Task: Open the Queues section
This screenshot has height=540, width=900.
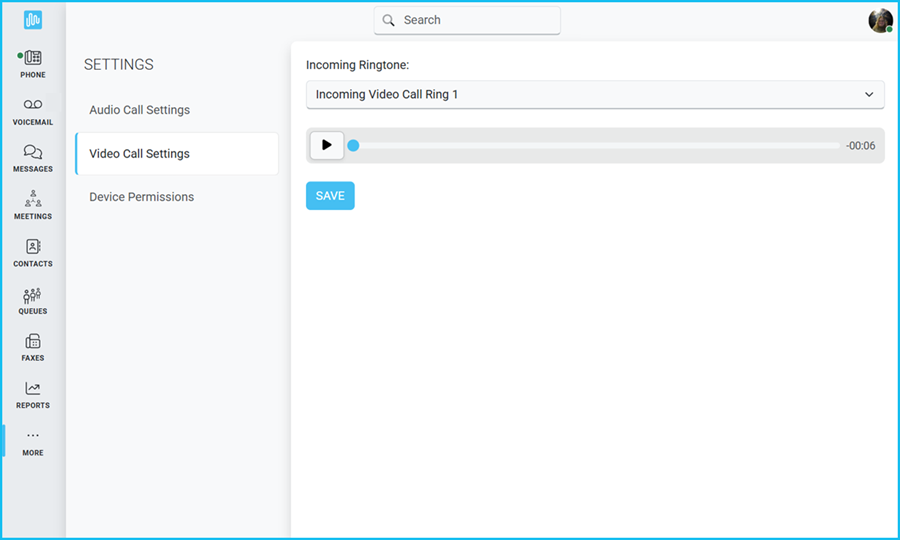Action: 33,300
